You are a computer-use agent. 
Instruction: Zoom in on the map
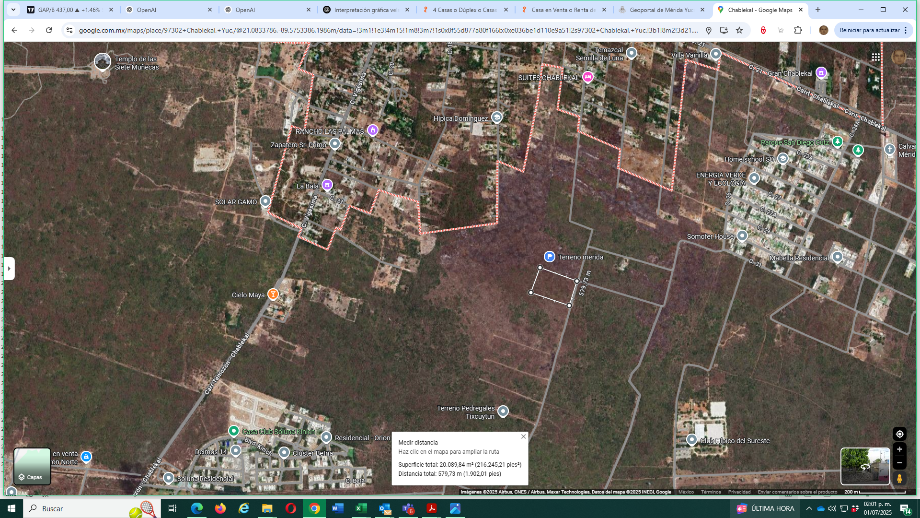point(899,449)
